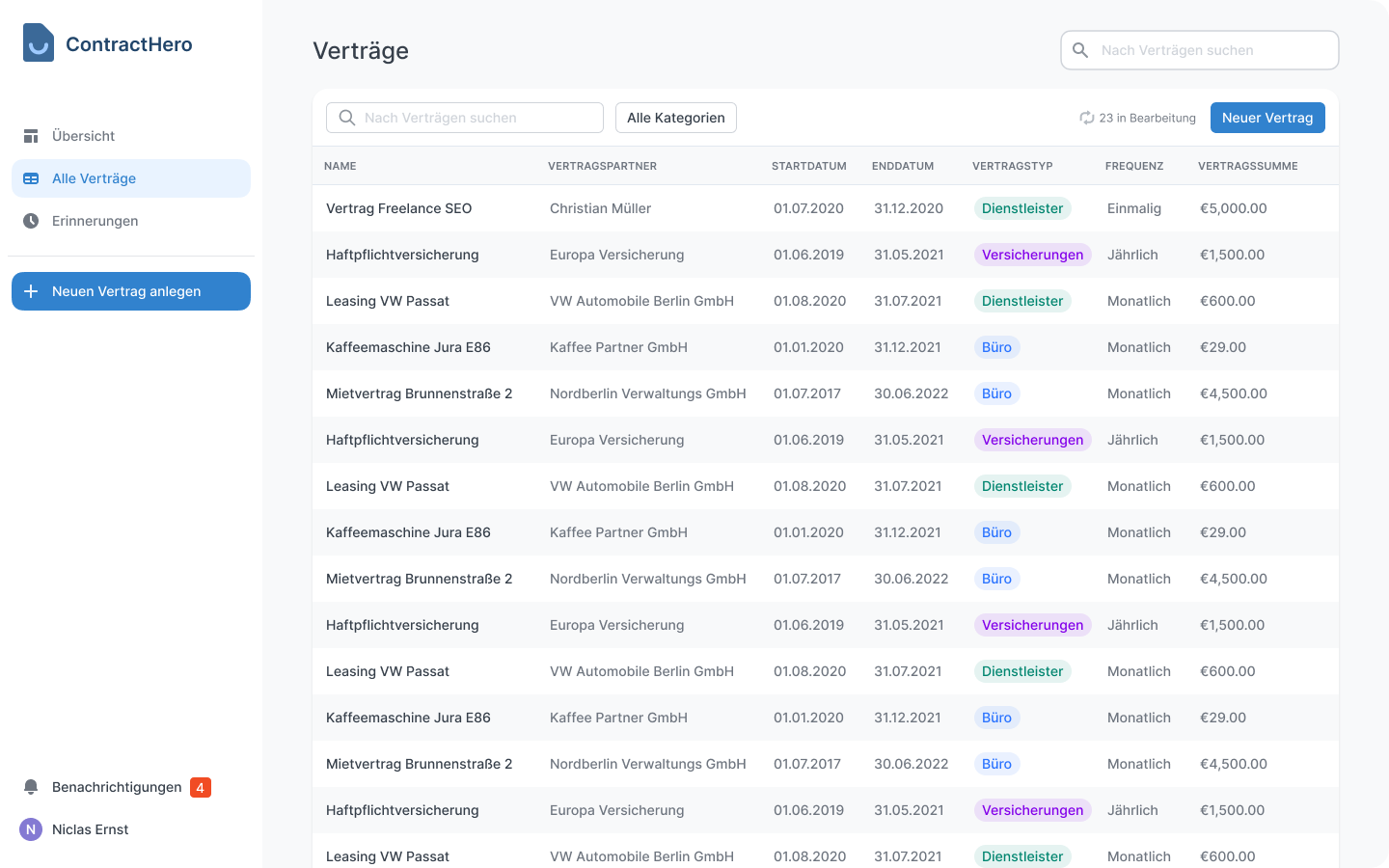This screenshot has height=868, width=1389.
Task: Click Neuen Vertrag anlegen button
Action: click(x=131, y=291)
